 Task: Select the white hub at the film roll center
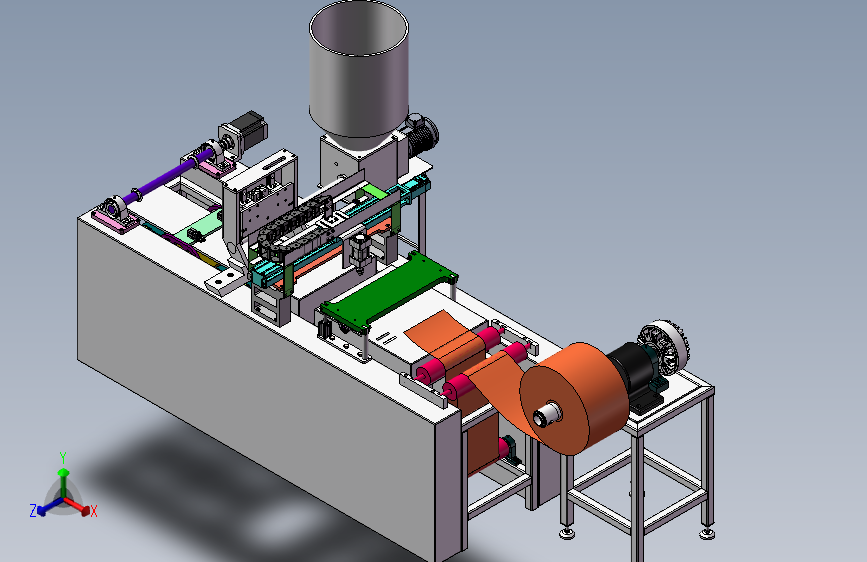coord(547,414)
